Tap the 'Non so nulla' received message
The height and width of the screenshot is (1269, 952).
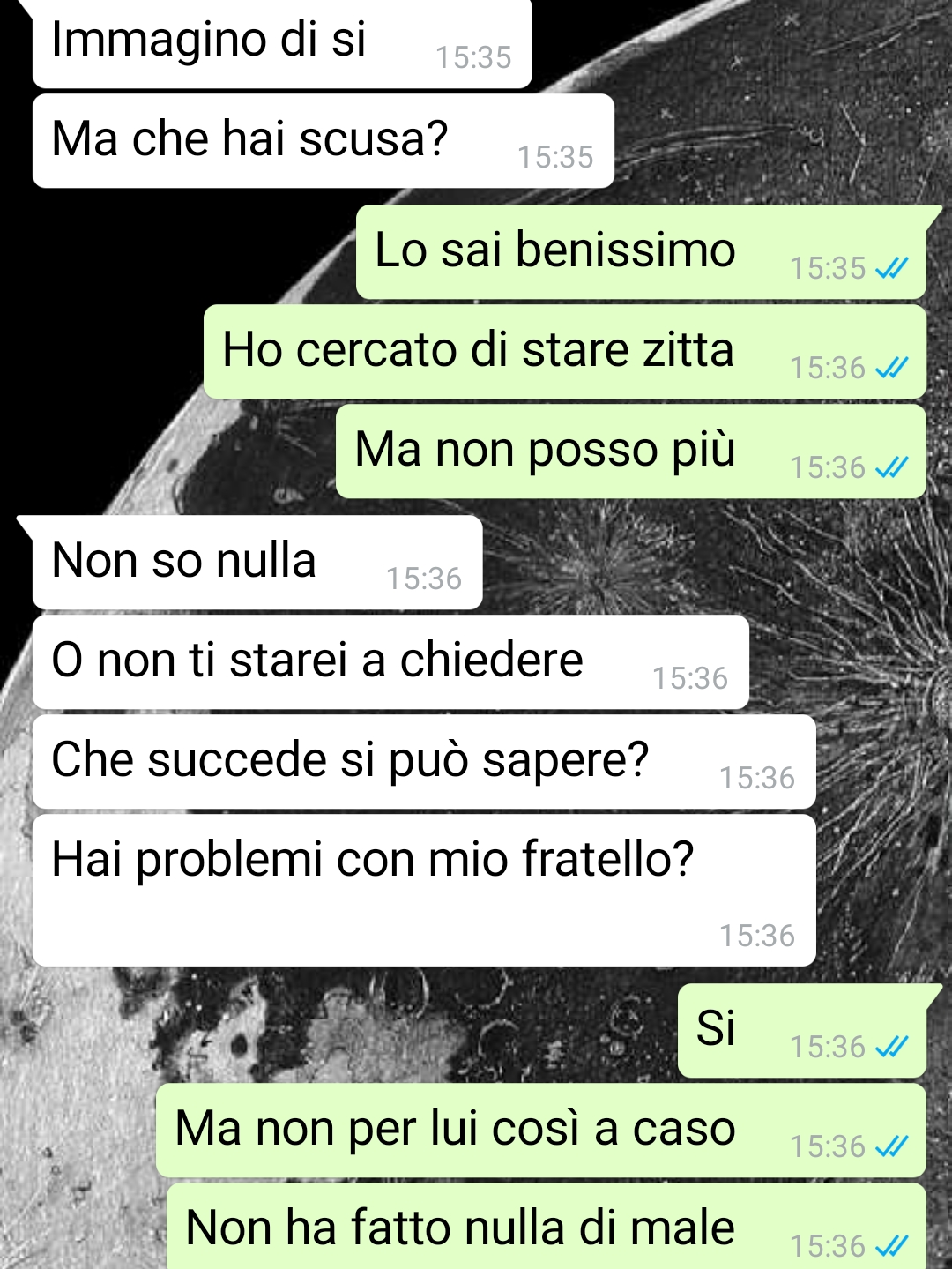[x=257, y=563]
